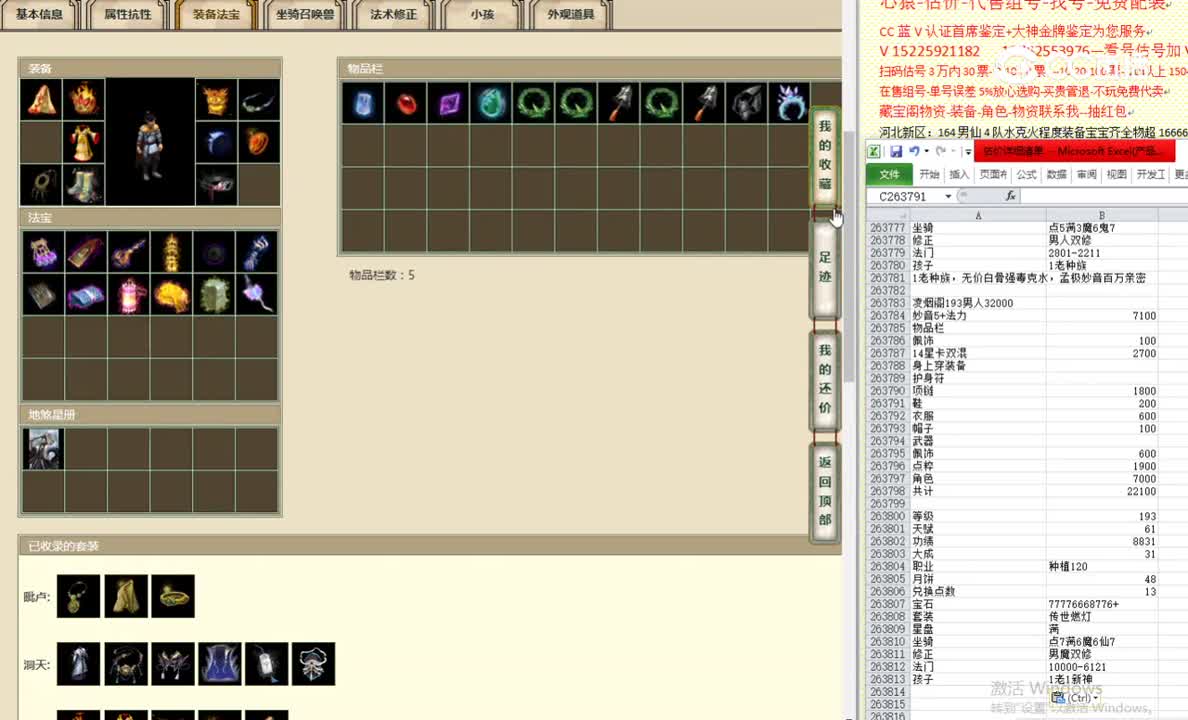Click the 毗卢 set gold ring icon
The width and height of the screenshot is (1188, 720).
pyautogui.click(x=173, y=596)
